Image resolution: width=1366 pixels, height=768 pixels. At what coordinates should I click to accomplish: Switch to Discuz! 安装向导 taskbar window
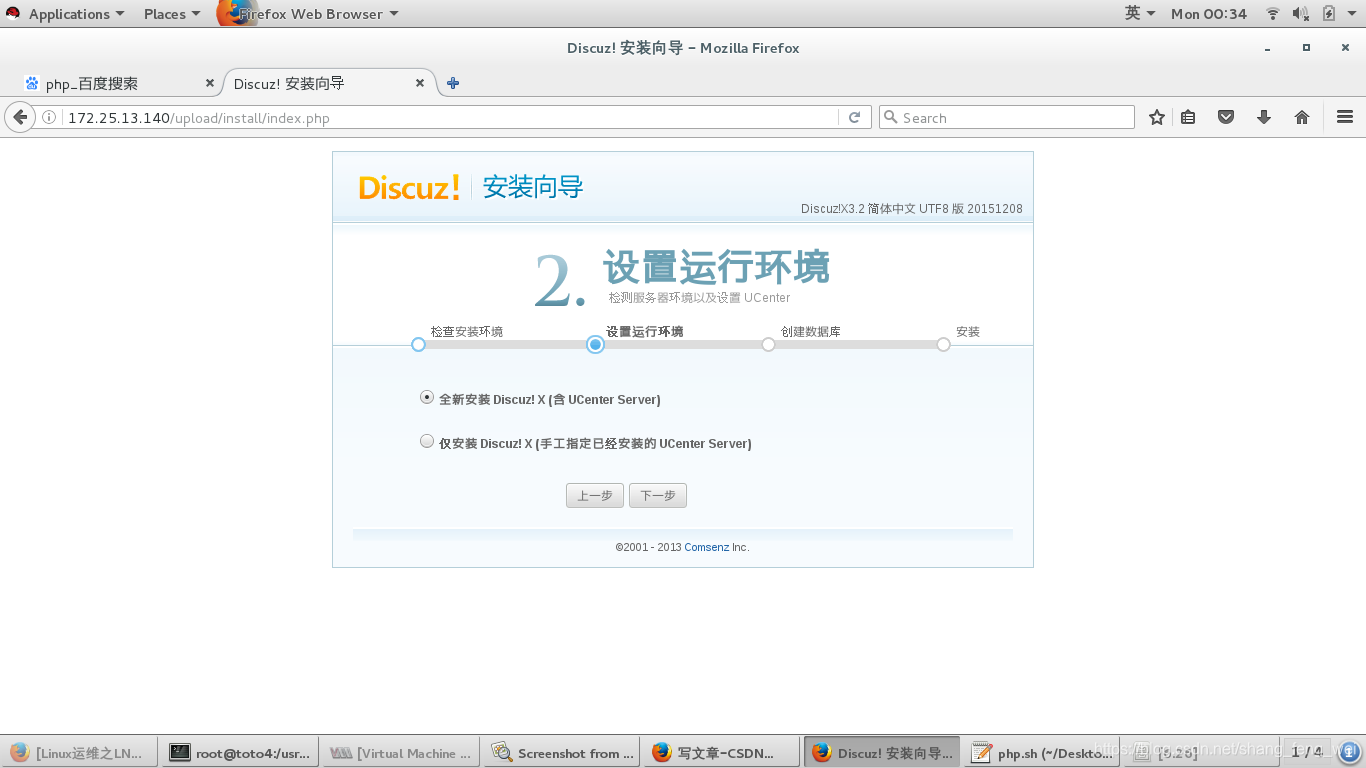[x=883, y=753]
